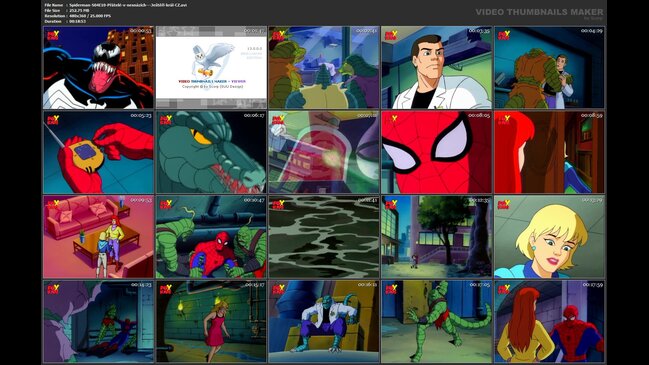Click Fox Kids logo on Venom thumbnail
The image size is (649, 365).
coord(53,35)
